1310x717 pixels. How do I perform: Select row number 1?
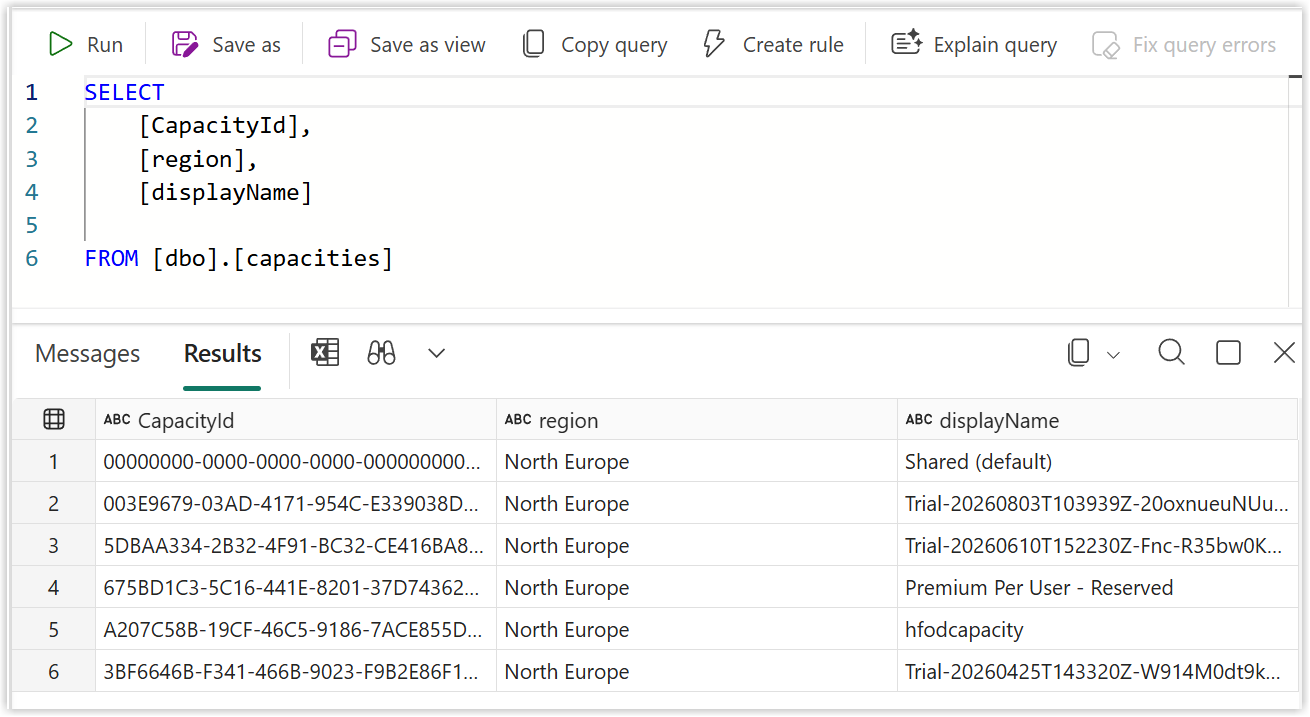point(54,462)
